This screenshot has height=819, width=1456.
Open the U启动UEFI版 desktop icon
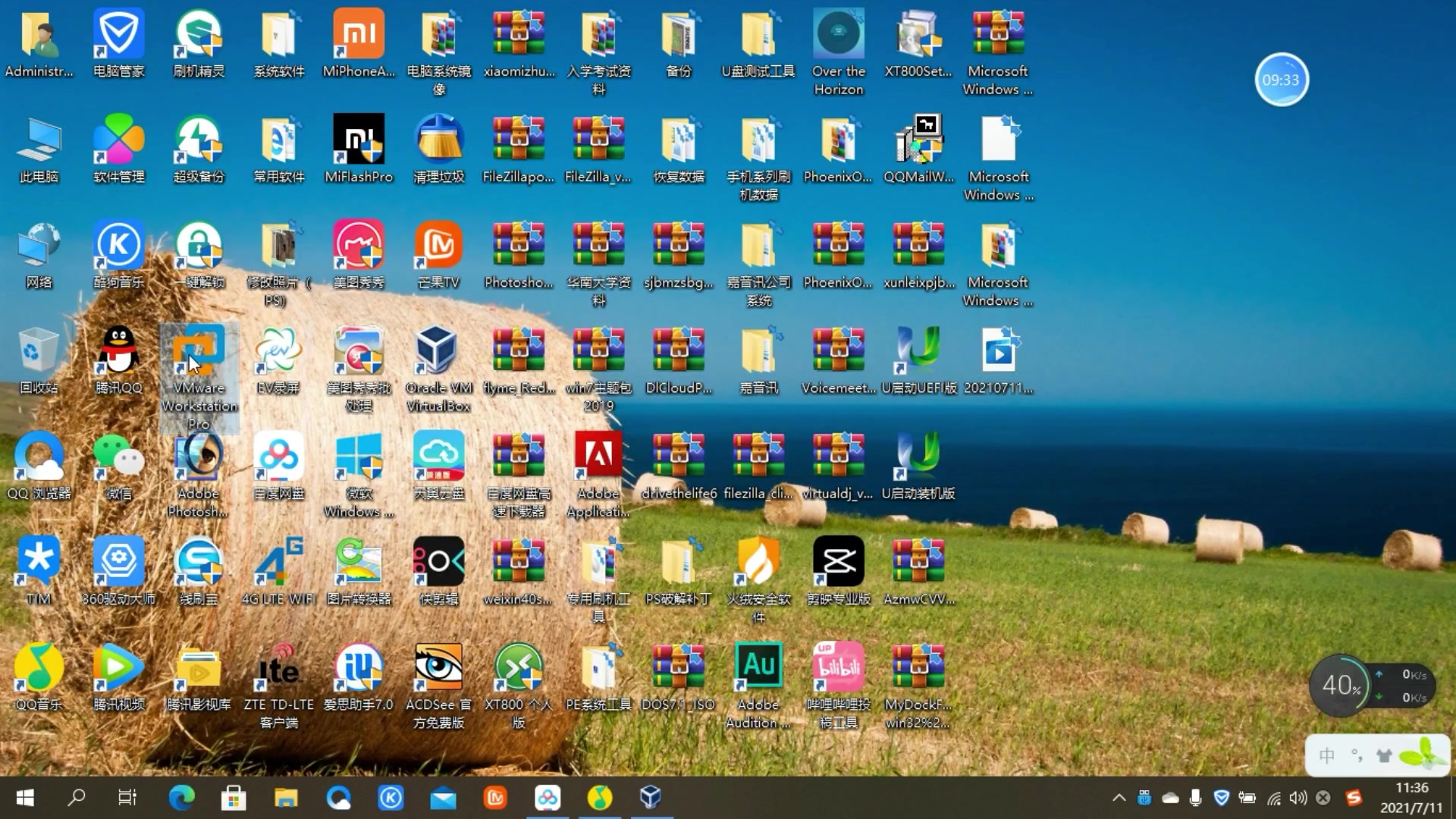(918, 360)
